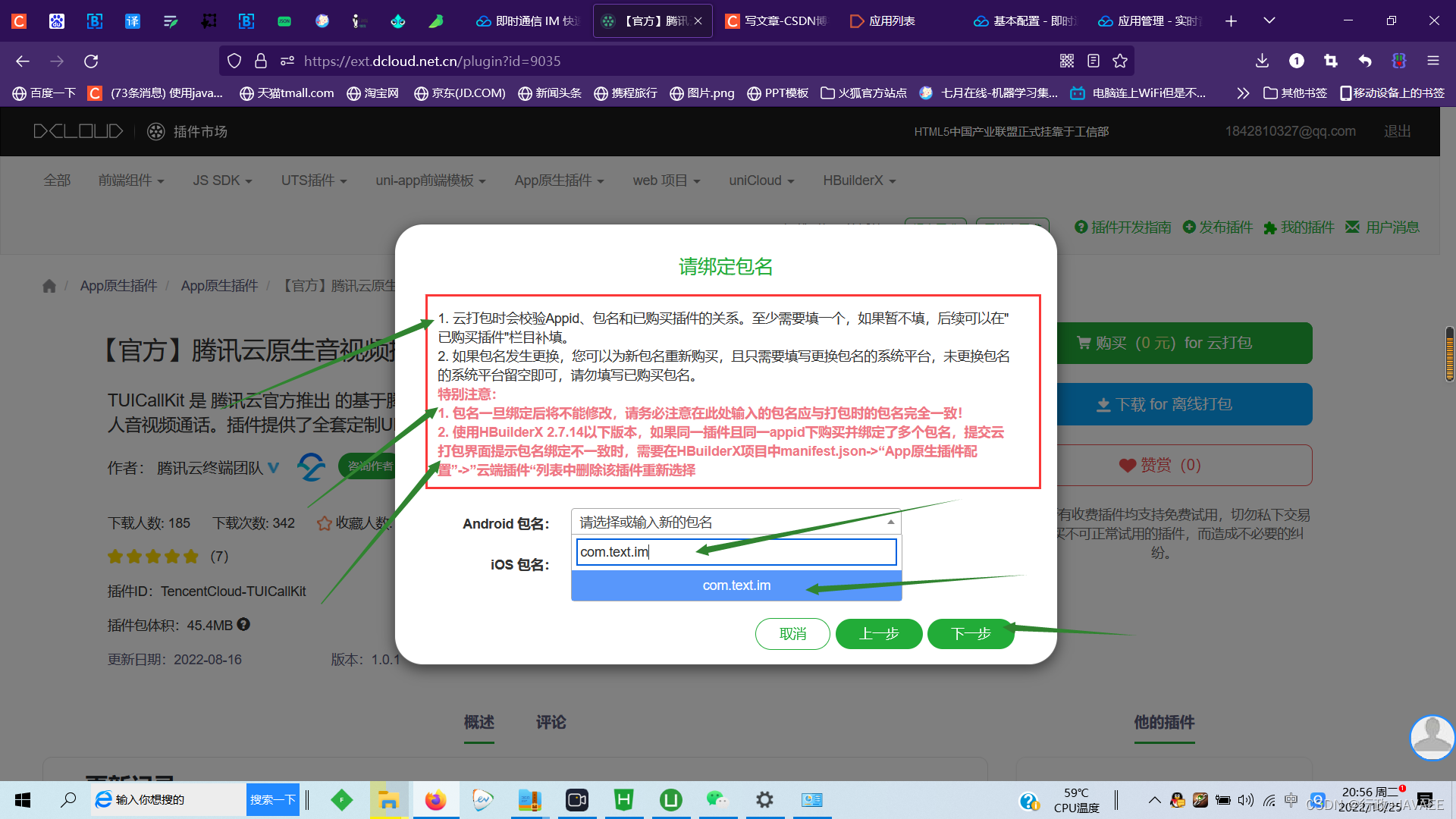Click the plugin size help question icon
This screenshot has width=1456, height=819.
[243, 624]
